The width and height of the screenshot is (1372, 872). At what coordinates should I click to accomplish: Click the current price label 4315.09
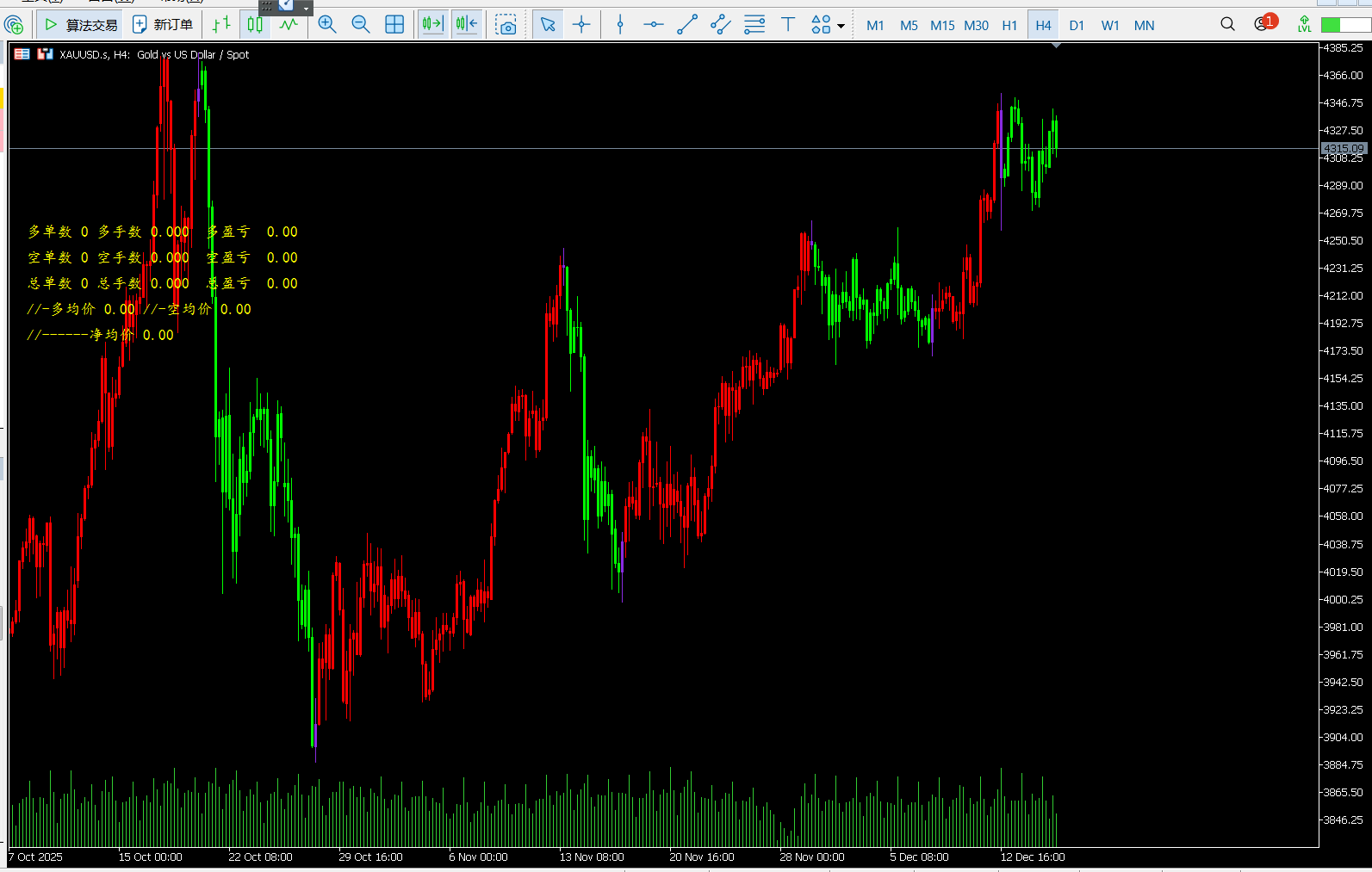coord(1344,149)
